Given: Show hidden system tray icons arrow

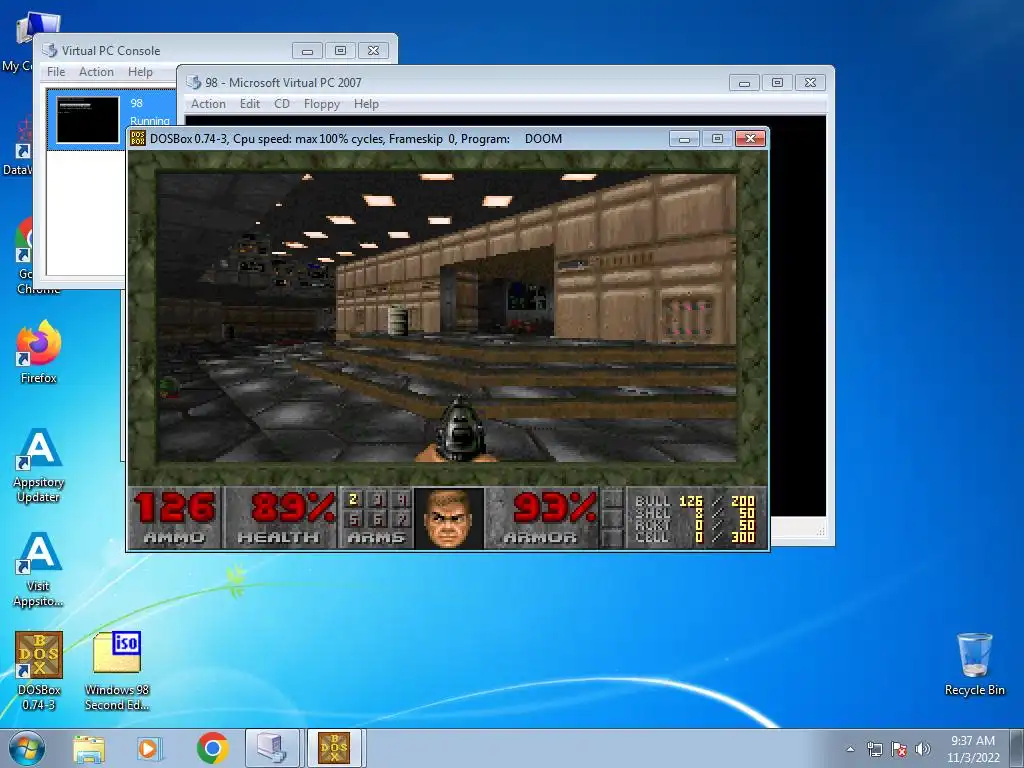Looking at the screenshot, I should (850, 749).
